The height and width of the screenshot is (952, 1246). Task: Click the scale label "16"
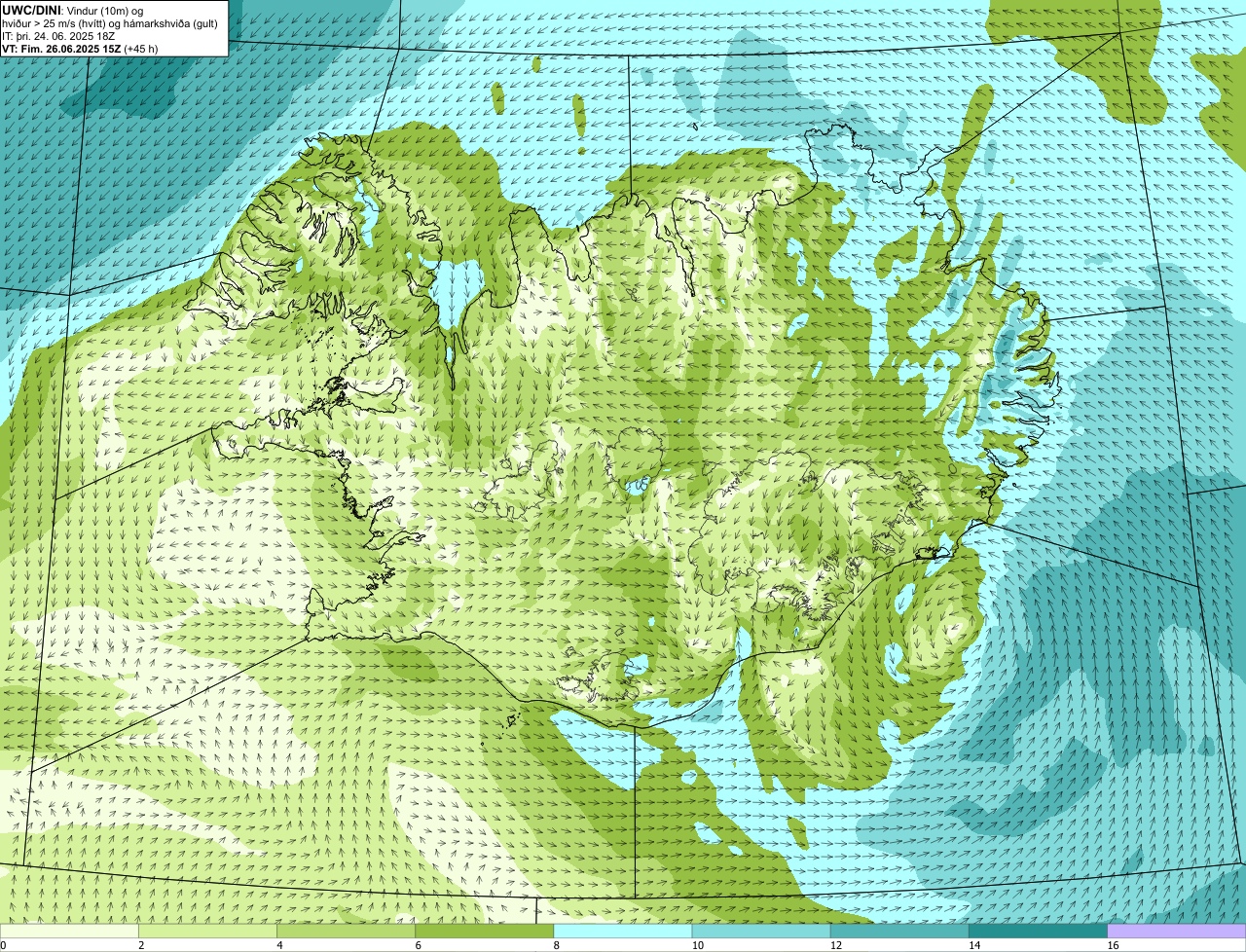coord(1112,945)
